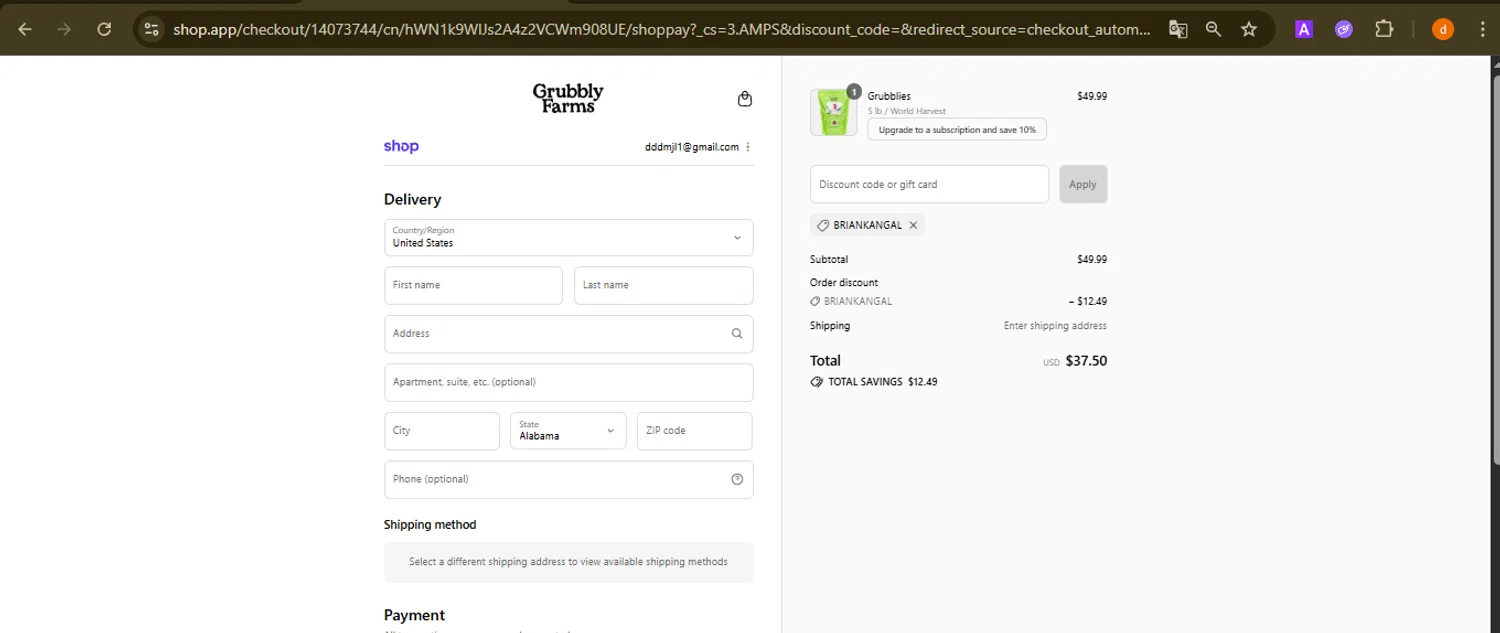1500x633 pixels.
Task: Open the Country/Region dropdown
Action: point(568,238)
